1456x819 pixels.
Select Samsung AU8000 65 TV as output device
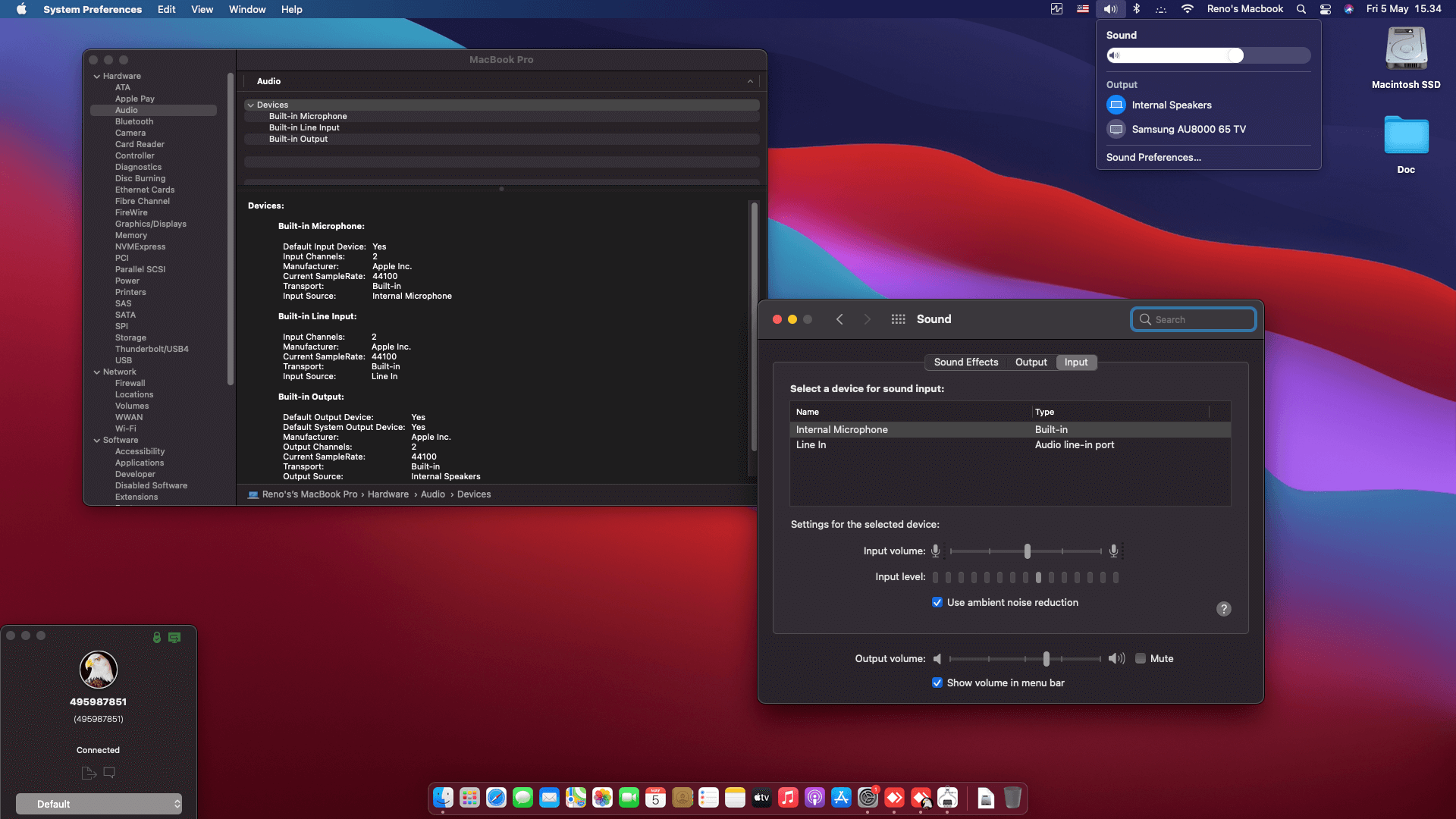click(1188, 129)
